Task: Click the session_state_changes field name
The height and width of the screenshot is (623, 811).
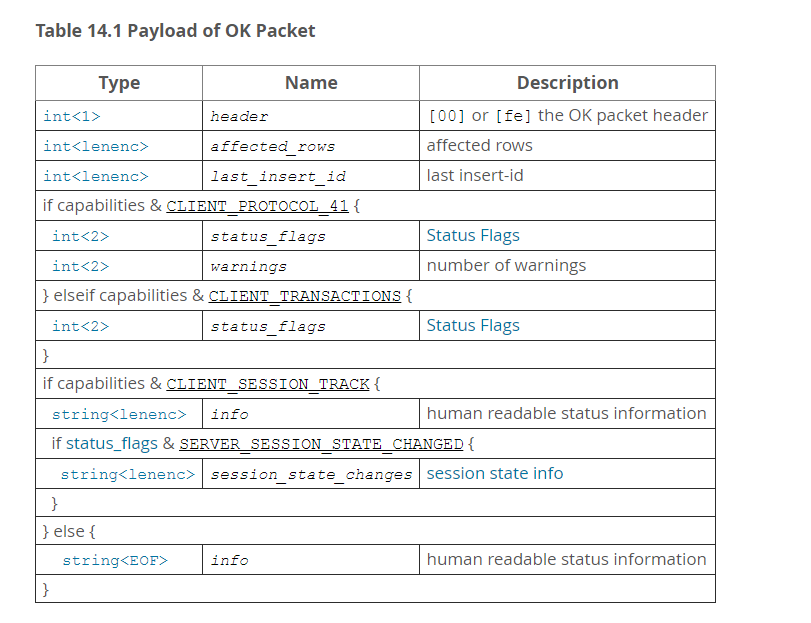Action: (x=311, y=474)
